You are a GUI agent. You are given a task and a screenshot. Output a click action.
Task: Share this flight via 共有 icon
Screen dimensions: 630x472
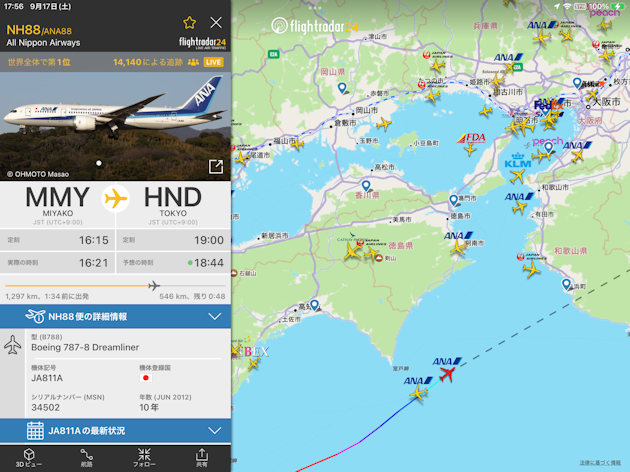coord(202,458)
